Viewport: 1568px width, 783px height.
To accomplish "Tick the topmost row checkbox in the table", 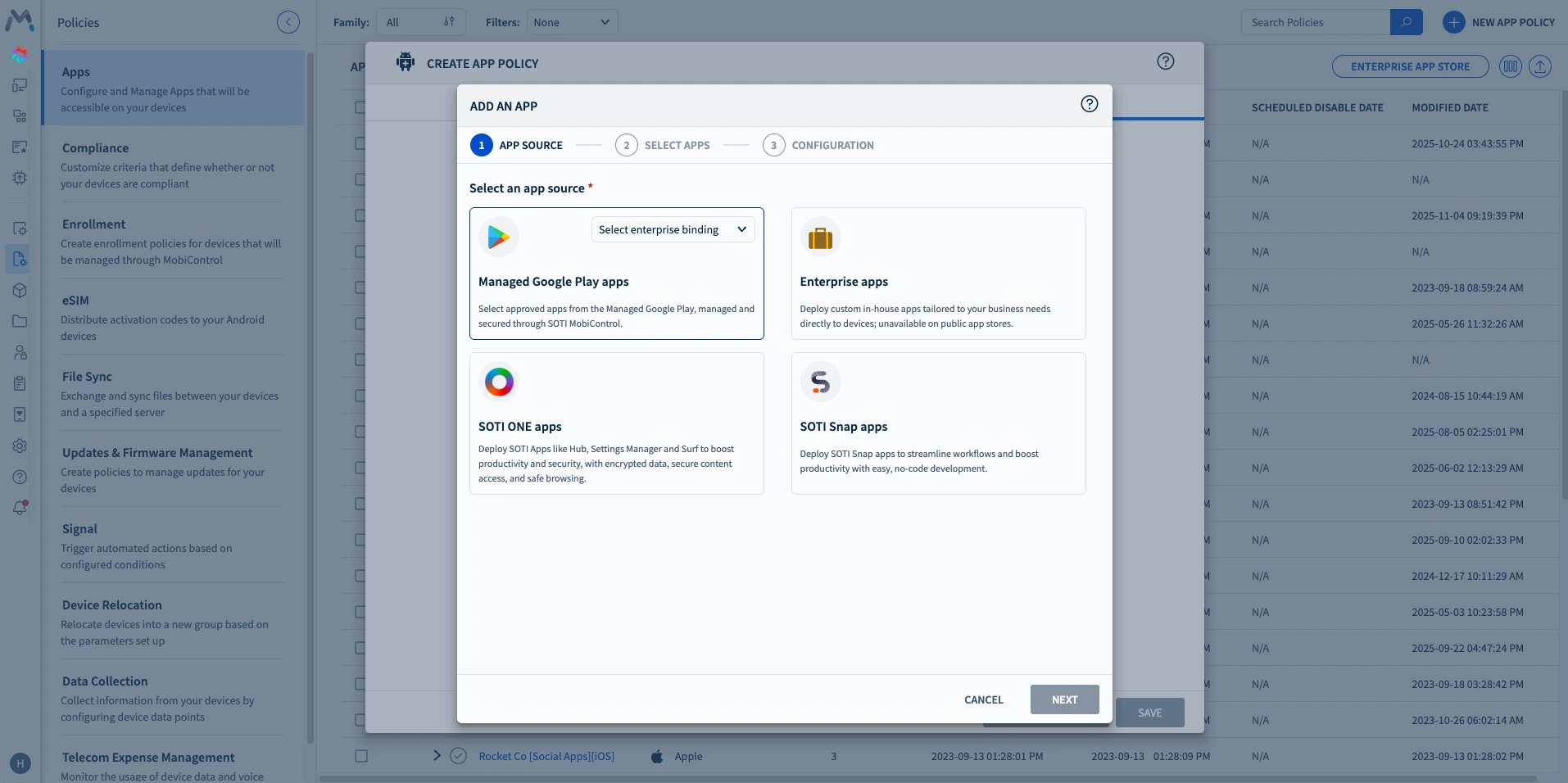I will [360, 107].
